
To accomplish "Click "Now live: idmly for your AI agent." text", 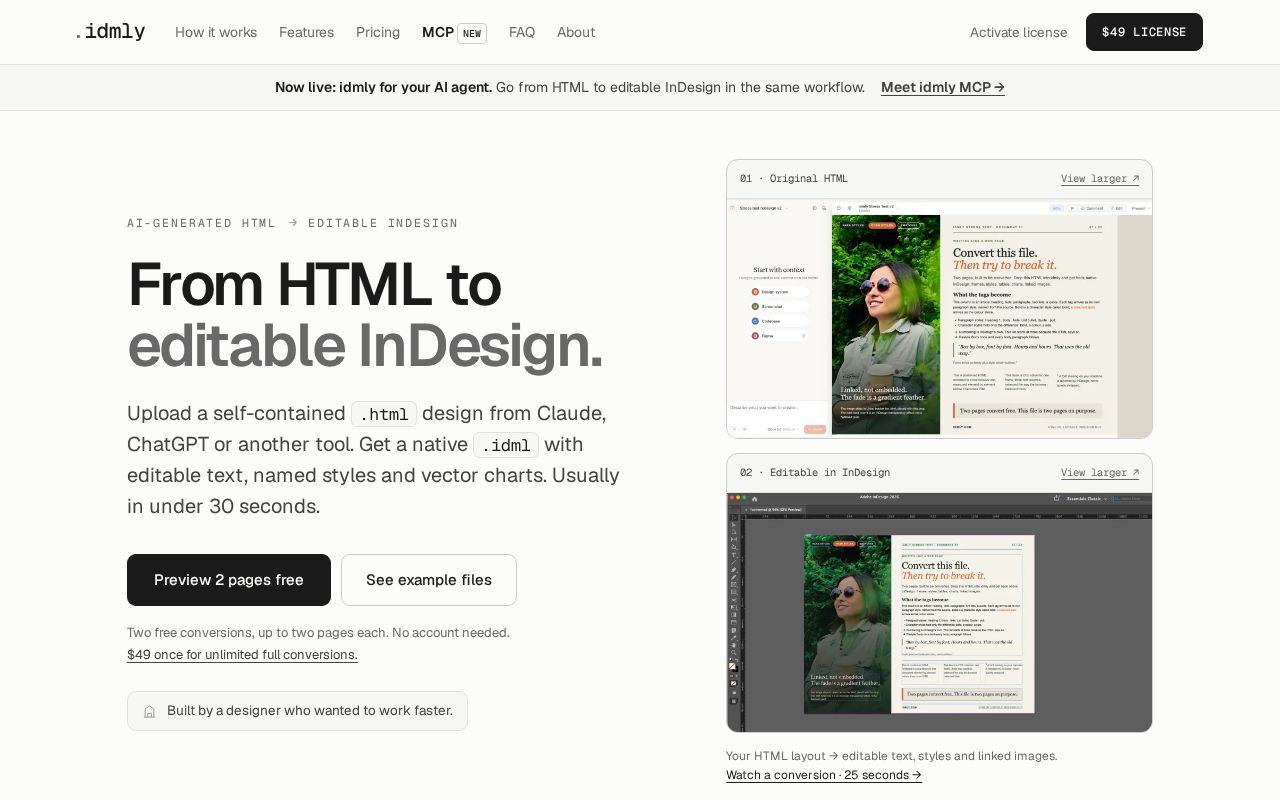I will (384, 87).
